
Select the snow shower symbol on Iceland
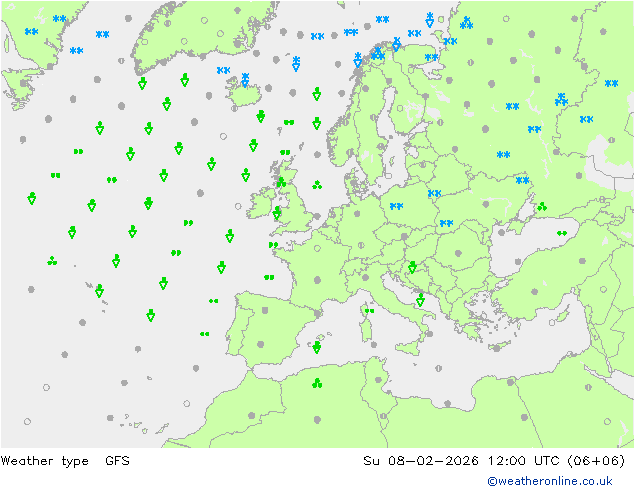tap(245, 80)
